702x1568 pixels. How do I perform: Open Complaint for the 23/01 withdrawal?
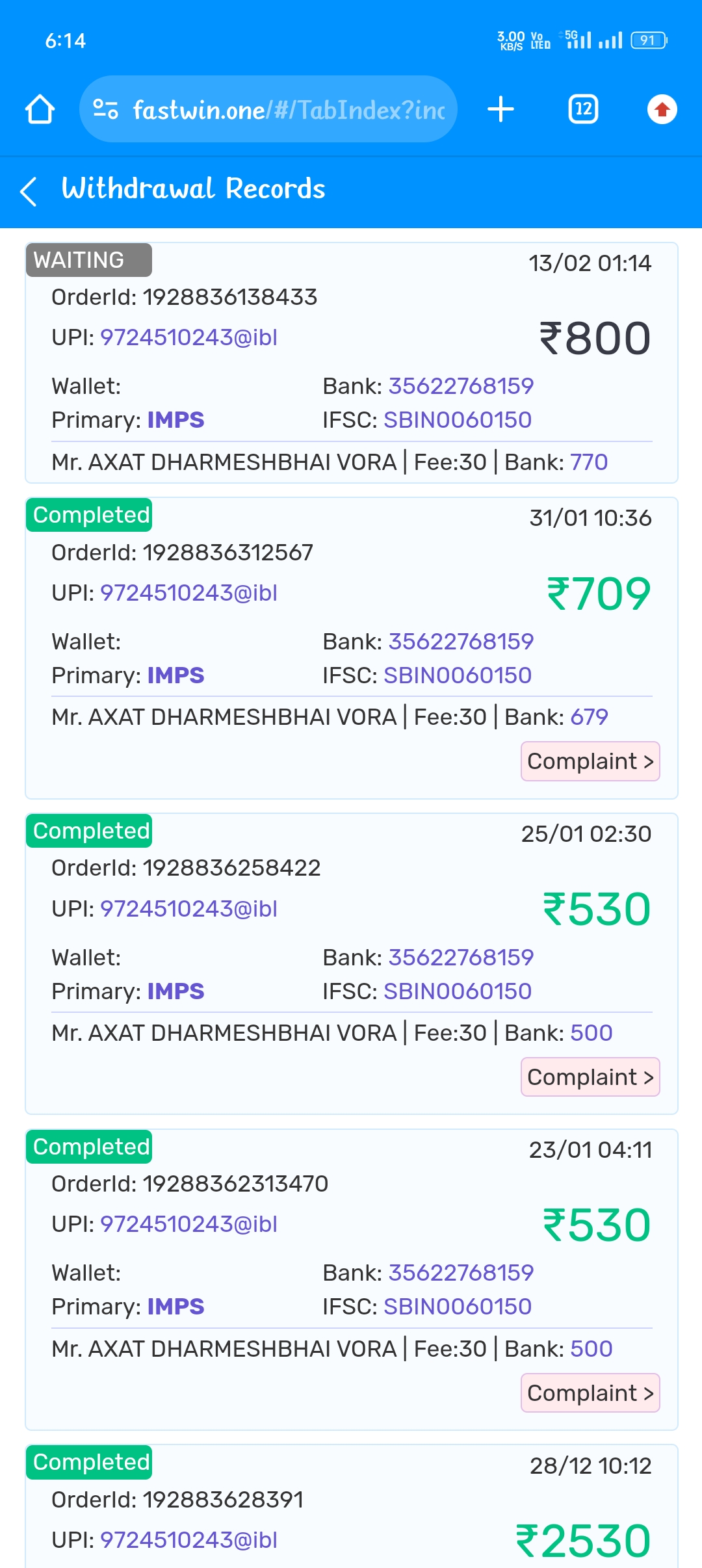tap(590, 1393)
